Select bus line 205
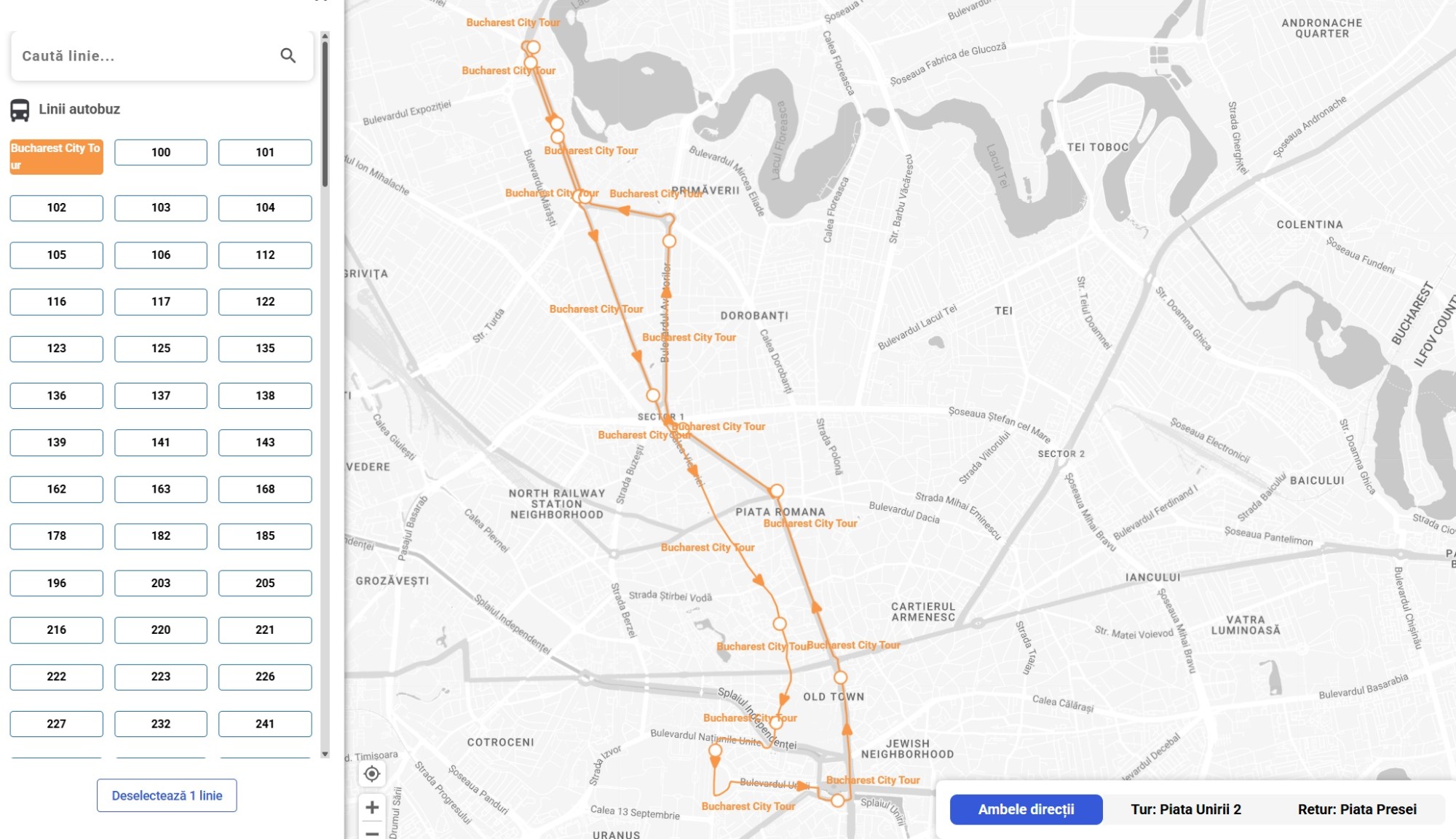 (265, 583)
